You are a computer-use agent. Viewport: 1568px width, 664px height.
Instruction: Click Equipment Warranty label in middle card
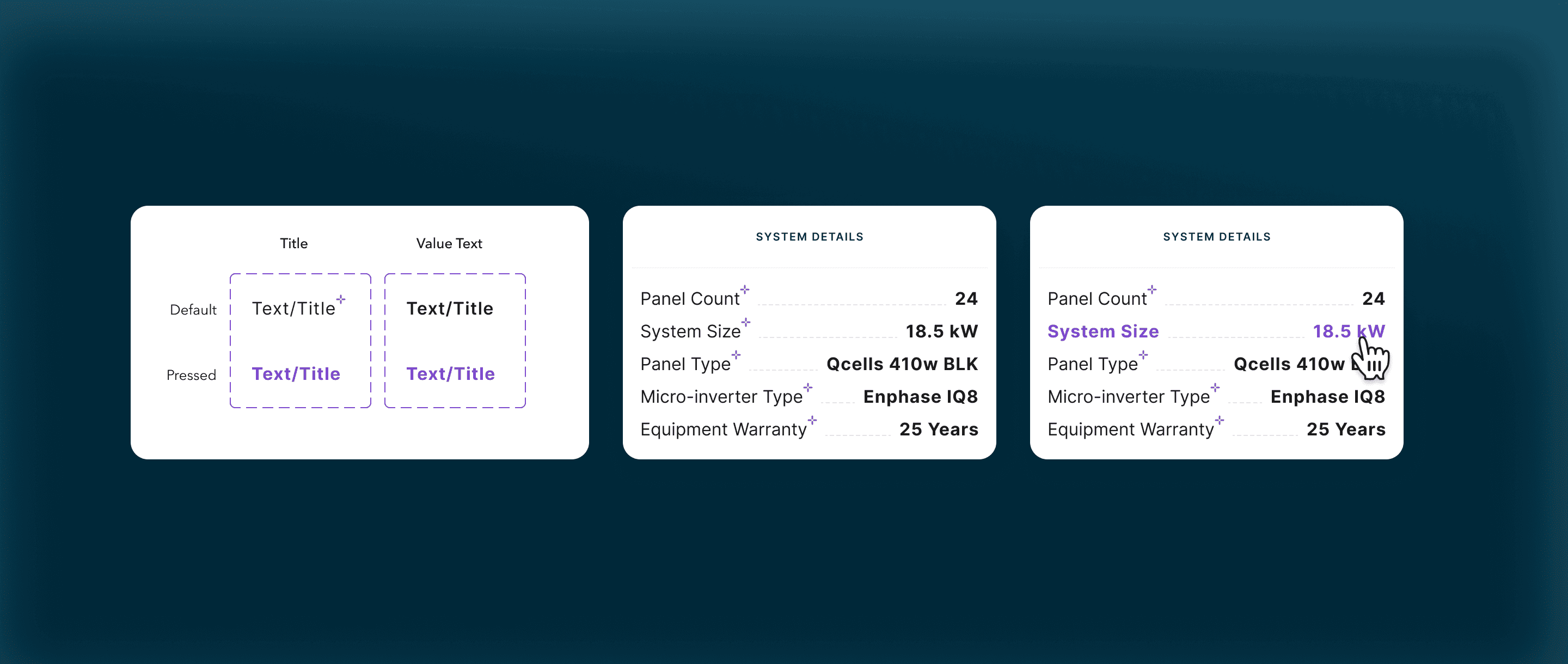tap(723, 429)
